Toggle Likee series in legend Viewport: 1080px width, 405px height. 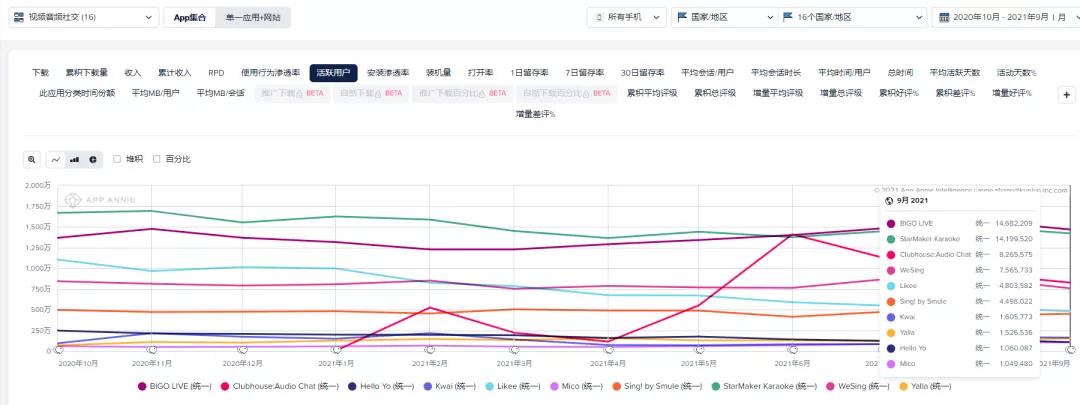point(513,386)
